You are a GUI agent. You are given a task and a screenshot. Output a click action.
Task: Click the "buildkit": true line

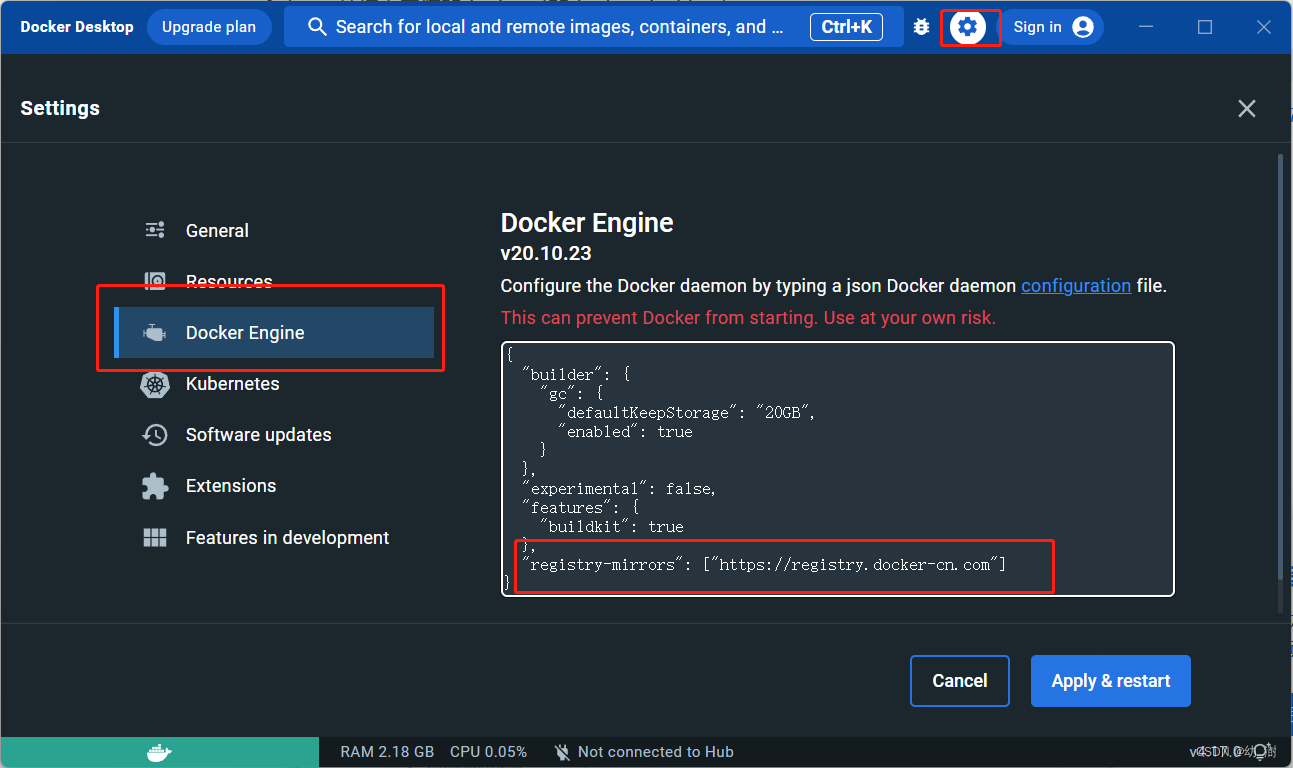coord(612,527)
